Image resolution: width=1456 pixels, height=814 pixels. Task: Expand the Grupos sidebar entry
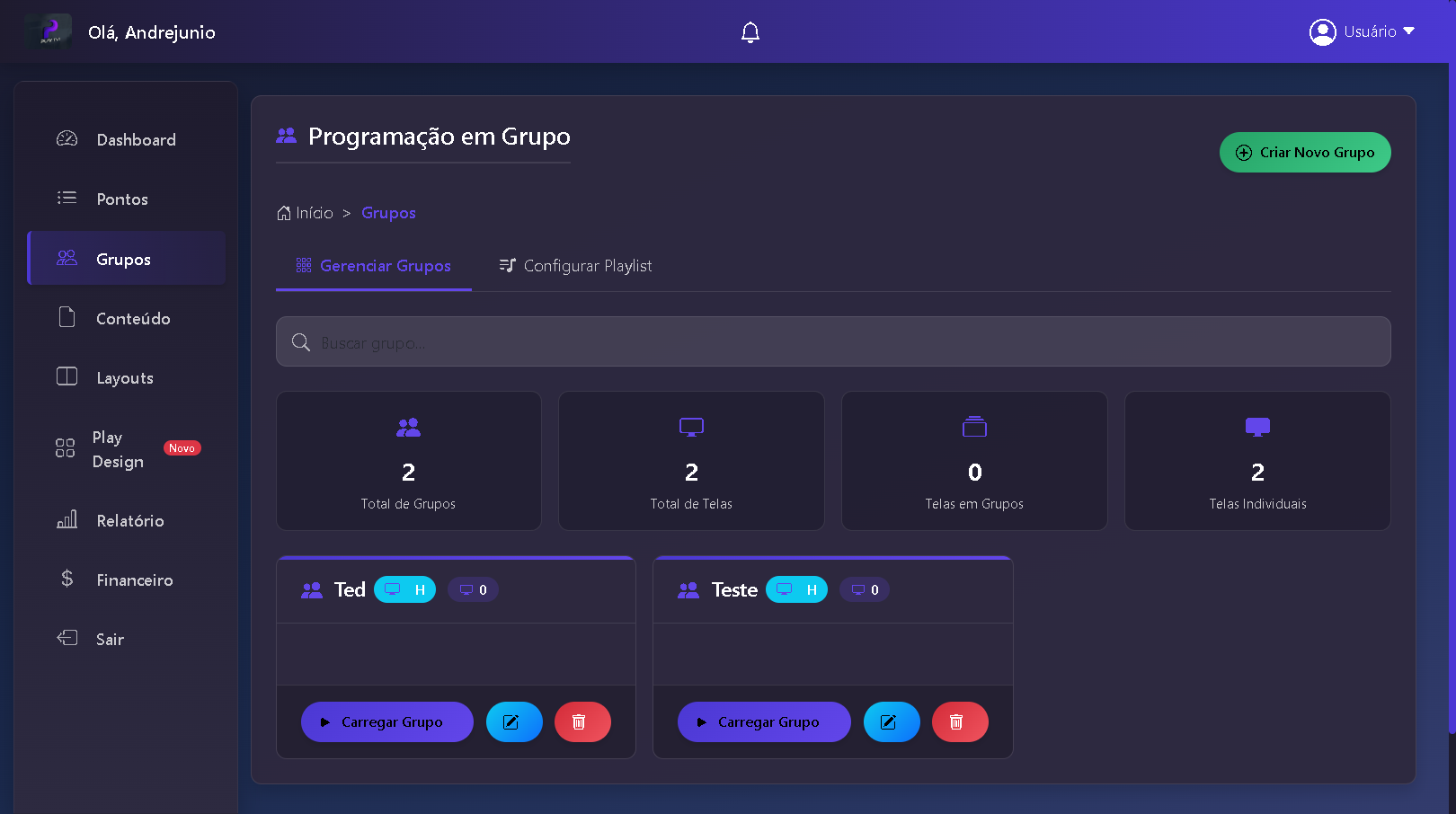(x=122, y=259)
